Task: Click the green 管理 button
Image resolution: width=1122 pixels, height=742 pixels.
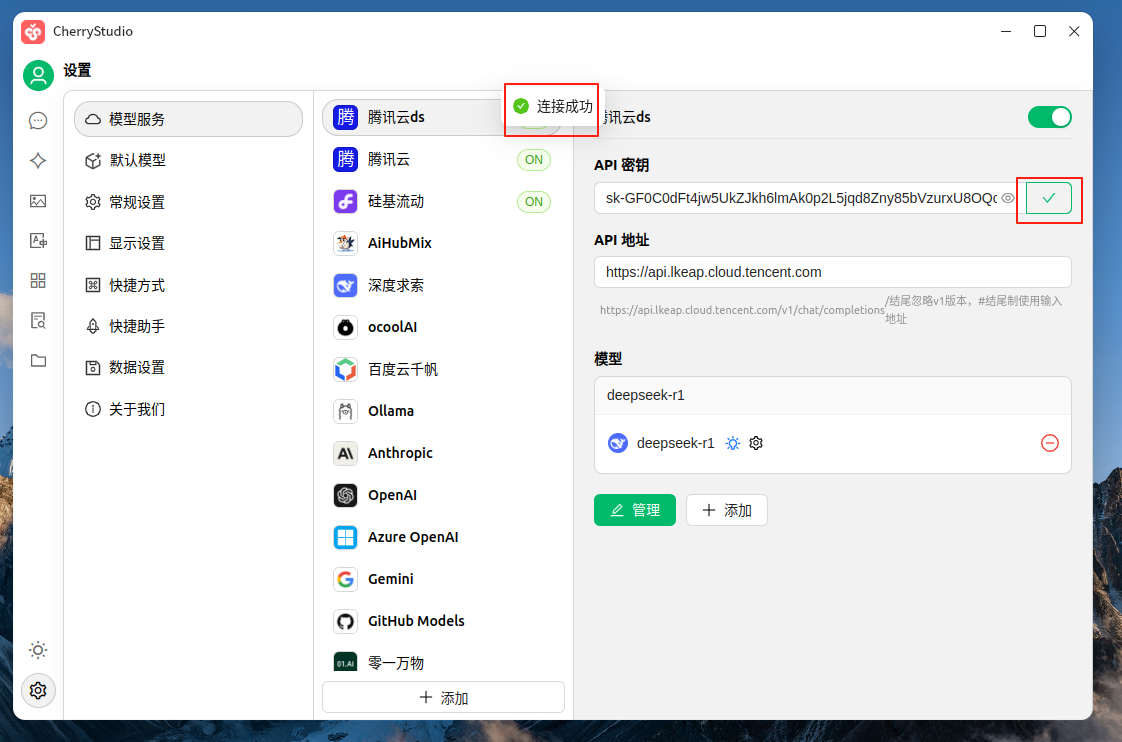Action: (x=634, y=510)
